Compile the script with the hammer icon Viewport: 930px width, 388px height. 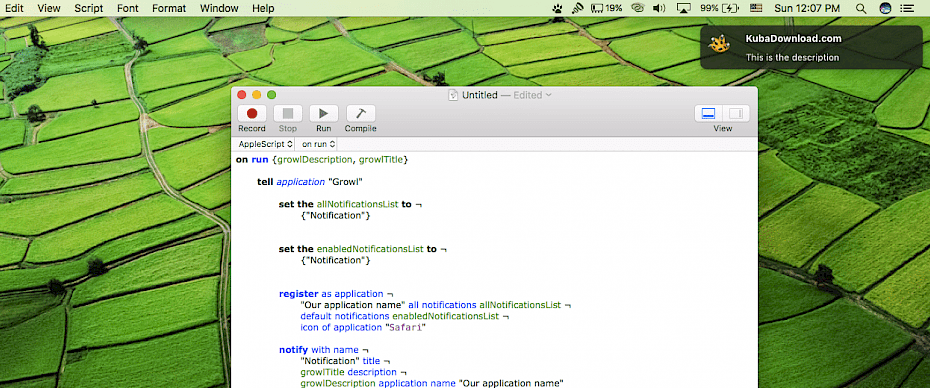pos(361,113)
